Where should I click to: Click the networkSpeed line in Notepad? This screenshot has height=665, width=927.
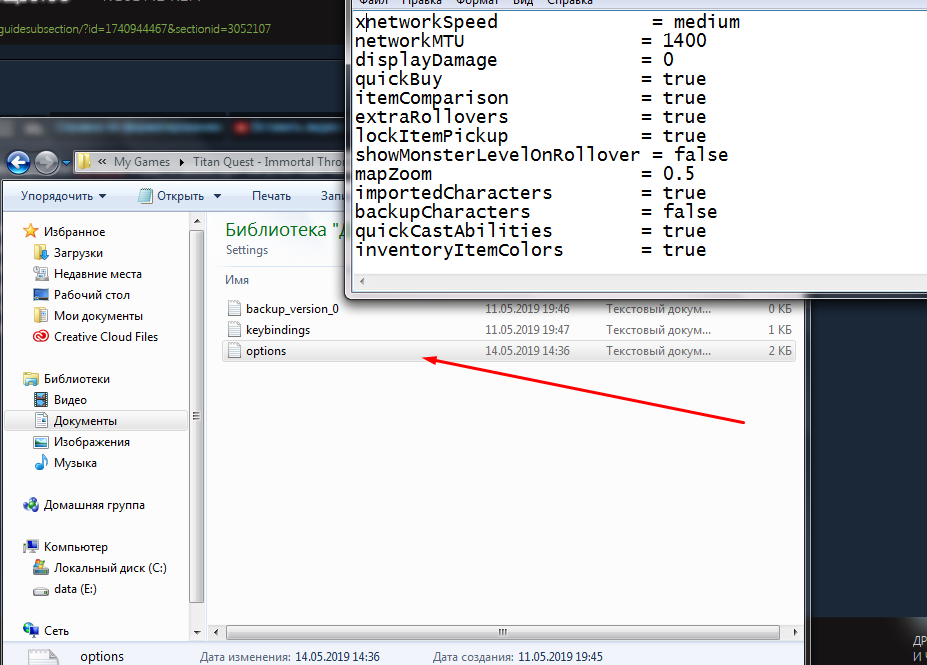(547, 22)
